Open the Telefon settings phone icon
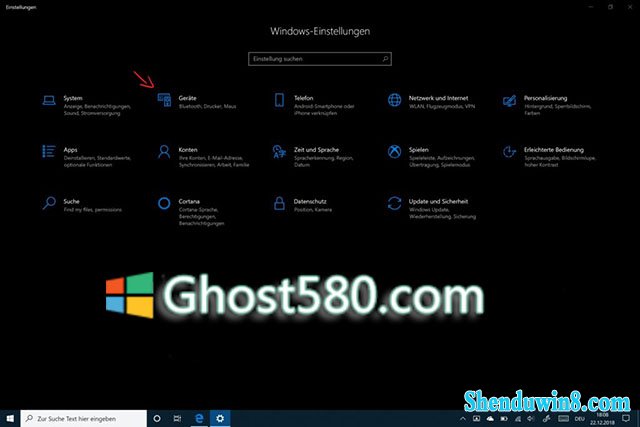The height and width of the screenshot is (427, 640). 279,100
